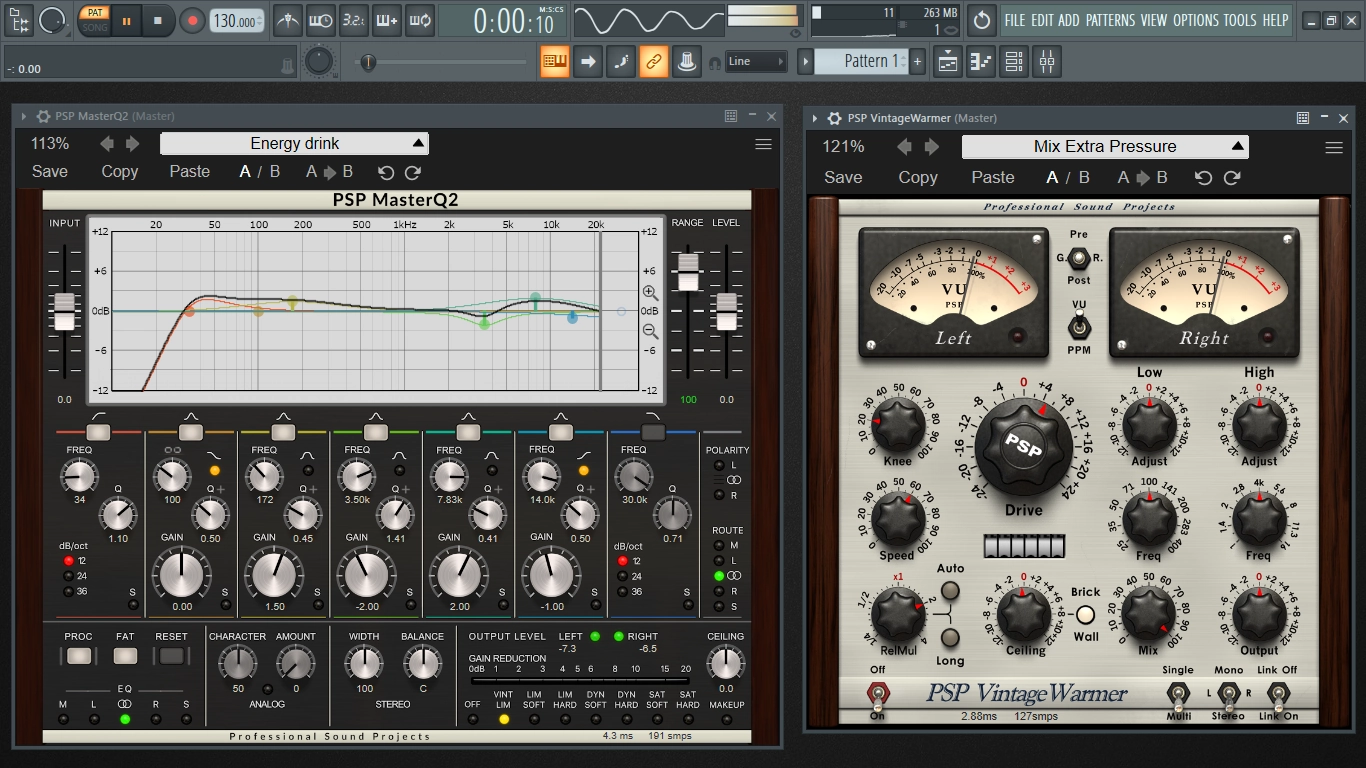Click the redo arrow in PSP MasterQ2
The height and width of the screenshot is (768, 1366).
[413, 172]
